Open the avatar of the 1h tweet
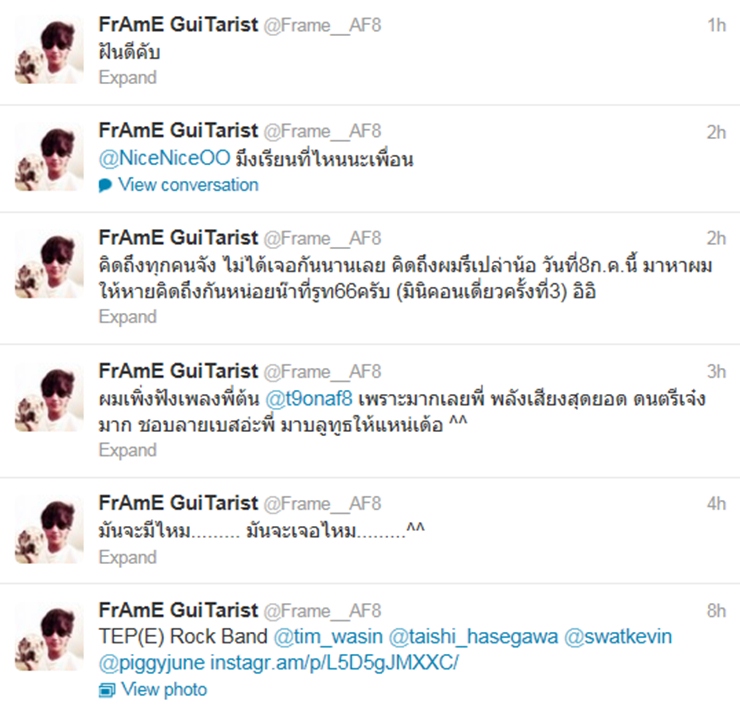This screenshot has height=715, width=740. tap(49, 51)
